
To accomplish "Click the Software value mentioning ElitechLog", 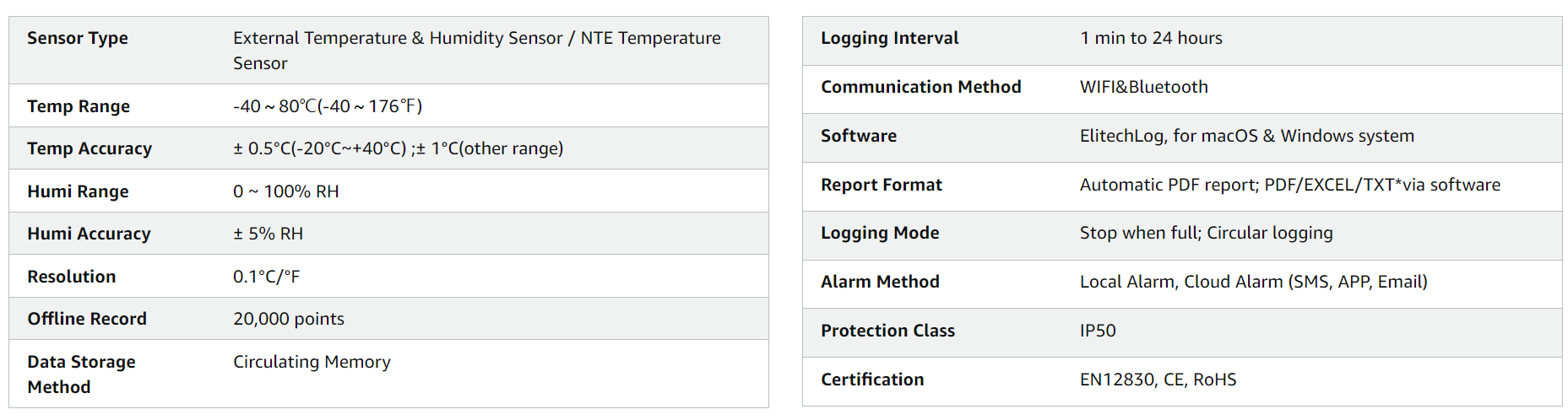I will (1246, 136).
